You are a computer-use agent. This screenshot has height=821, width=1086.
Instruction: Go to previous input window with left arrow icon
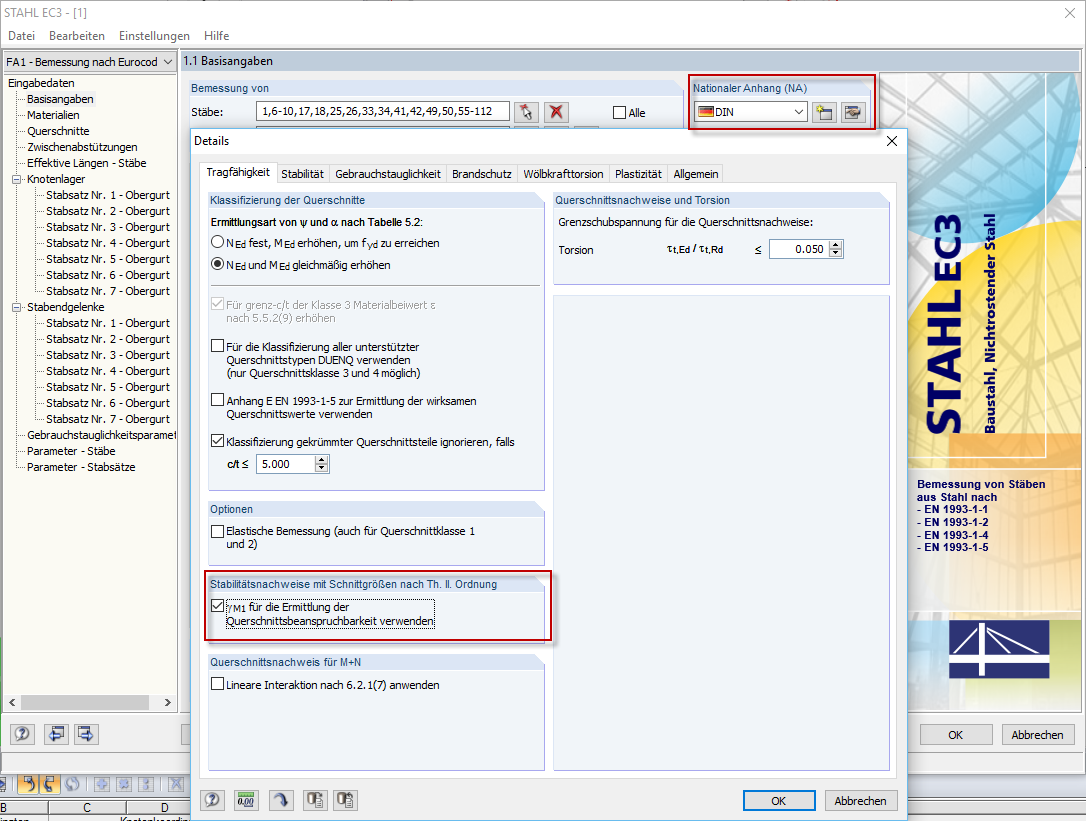56,734
